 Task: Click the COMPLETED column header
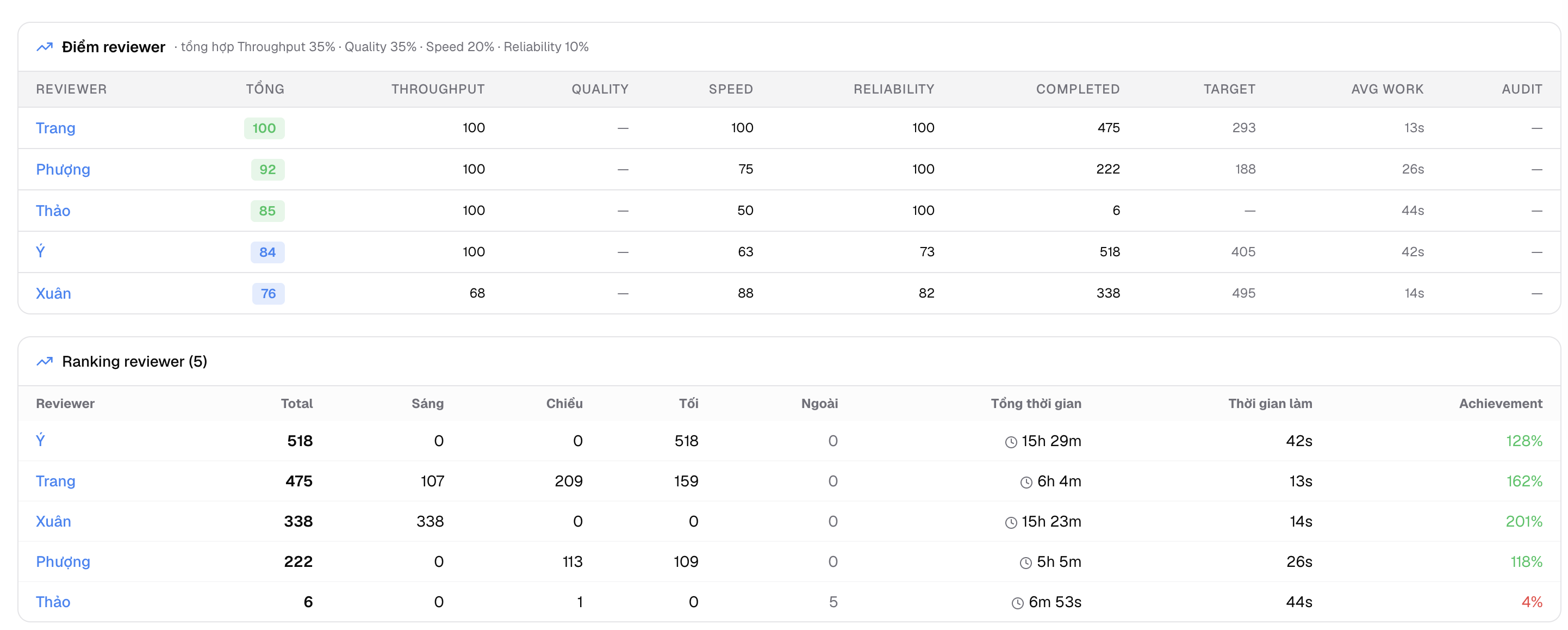tap(1078, 89)
